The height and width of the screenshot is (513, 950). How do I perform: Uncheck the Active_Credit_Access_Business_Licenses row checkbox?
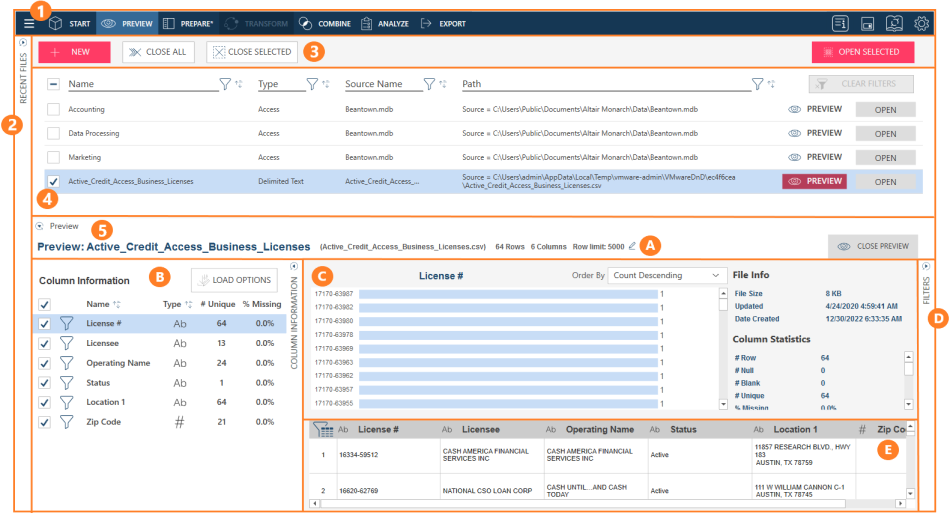53,182
